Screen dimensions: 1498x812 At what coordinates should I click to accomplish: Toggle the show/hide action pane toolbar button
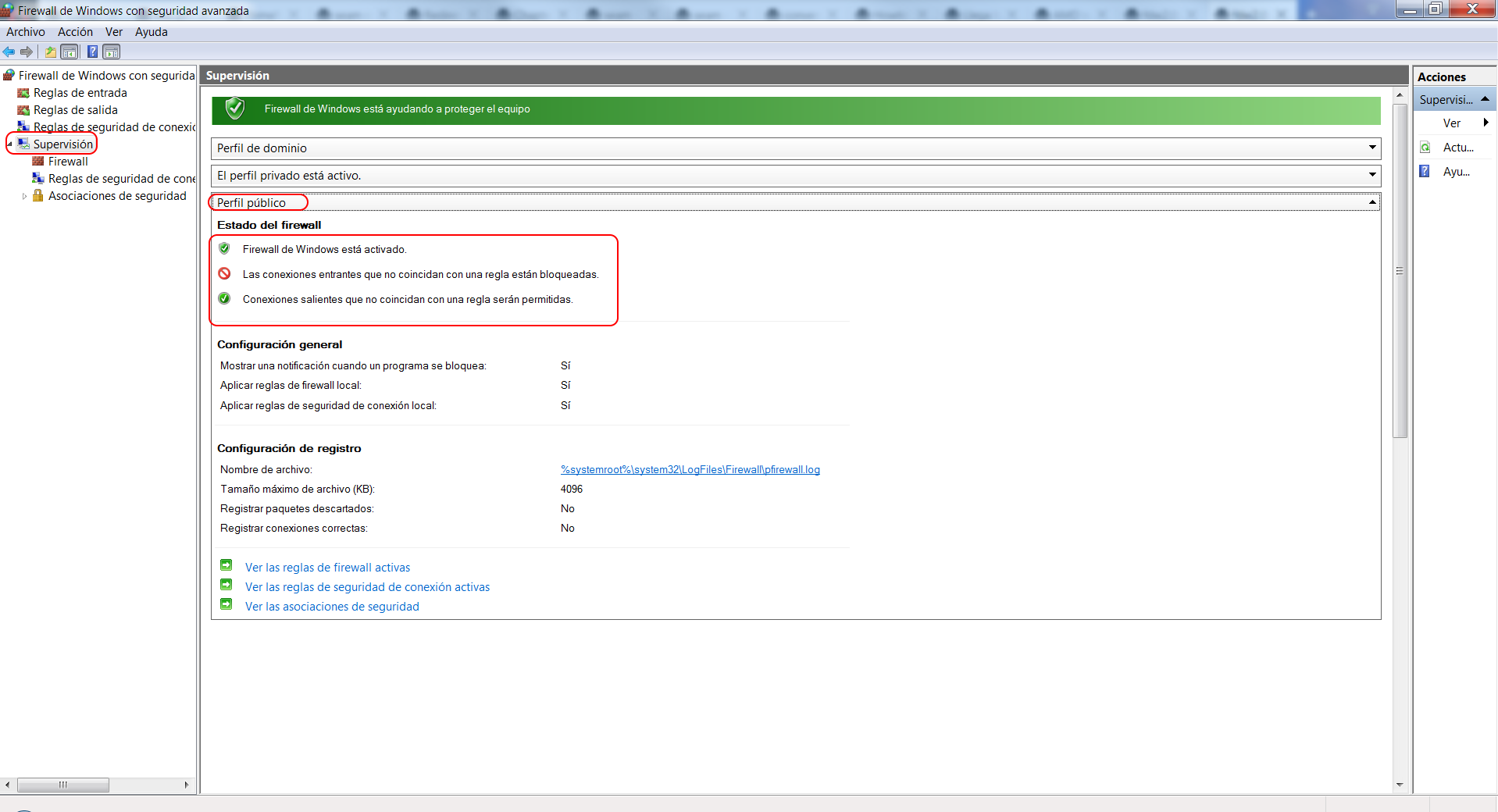click(112, 52)
